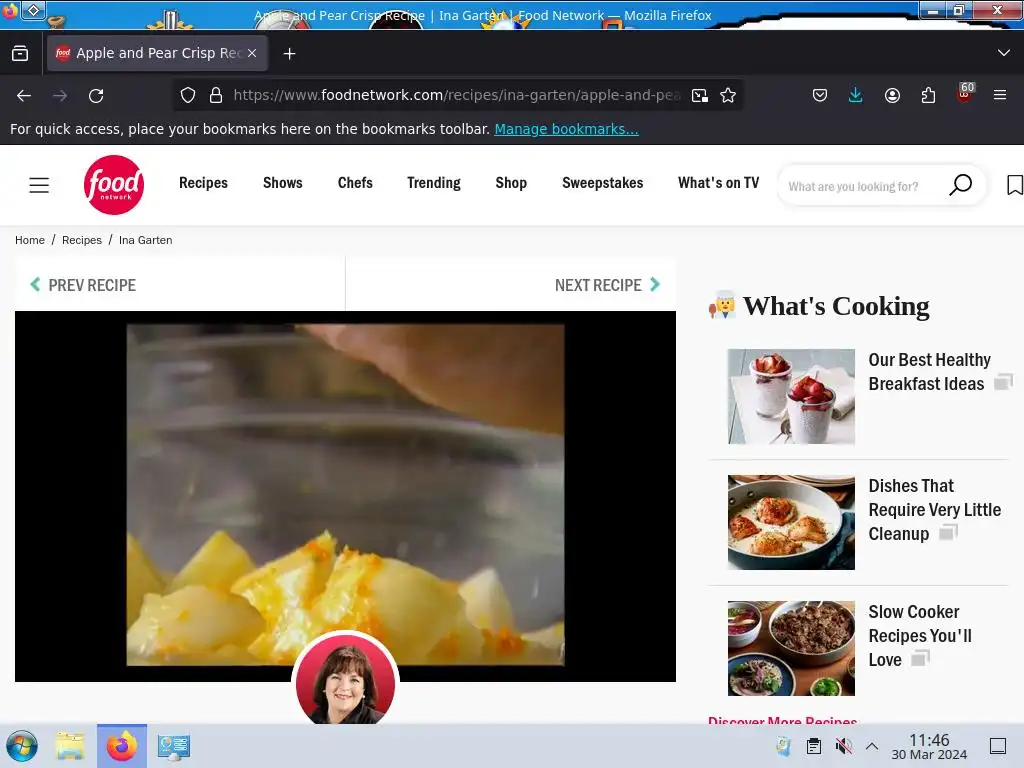Image resolution: width=1024 pixels, height=768 pixels.
Task: Open What's on TV navigation item
Action: [x=718, y=183]
